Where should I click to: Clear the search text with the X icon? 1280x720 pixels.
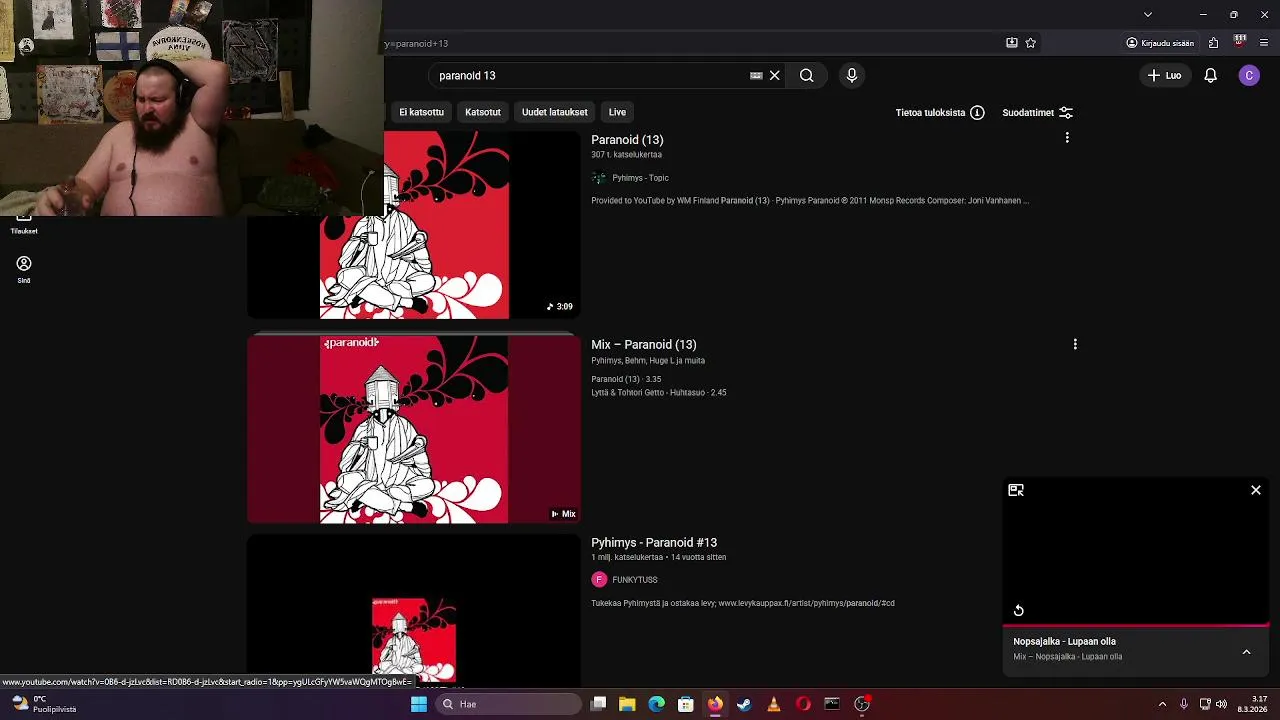coord(774,75)
